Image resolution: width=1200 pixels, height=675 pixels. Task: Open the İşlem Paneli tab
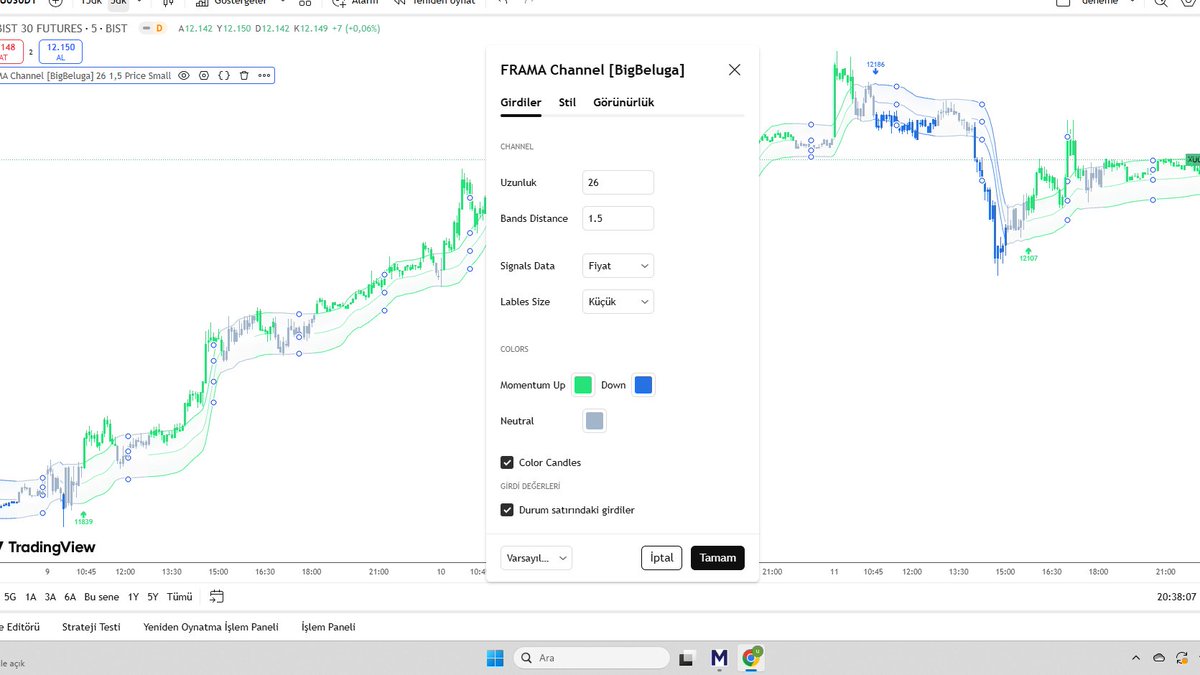328,627
